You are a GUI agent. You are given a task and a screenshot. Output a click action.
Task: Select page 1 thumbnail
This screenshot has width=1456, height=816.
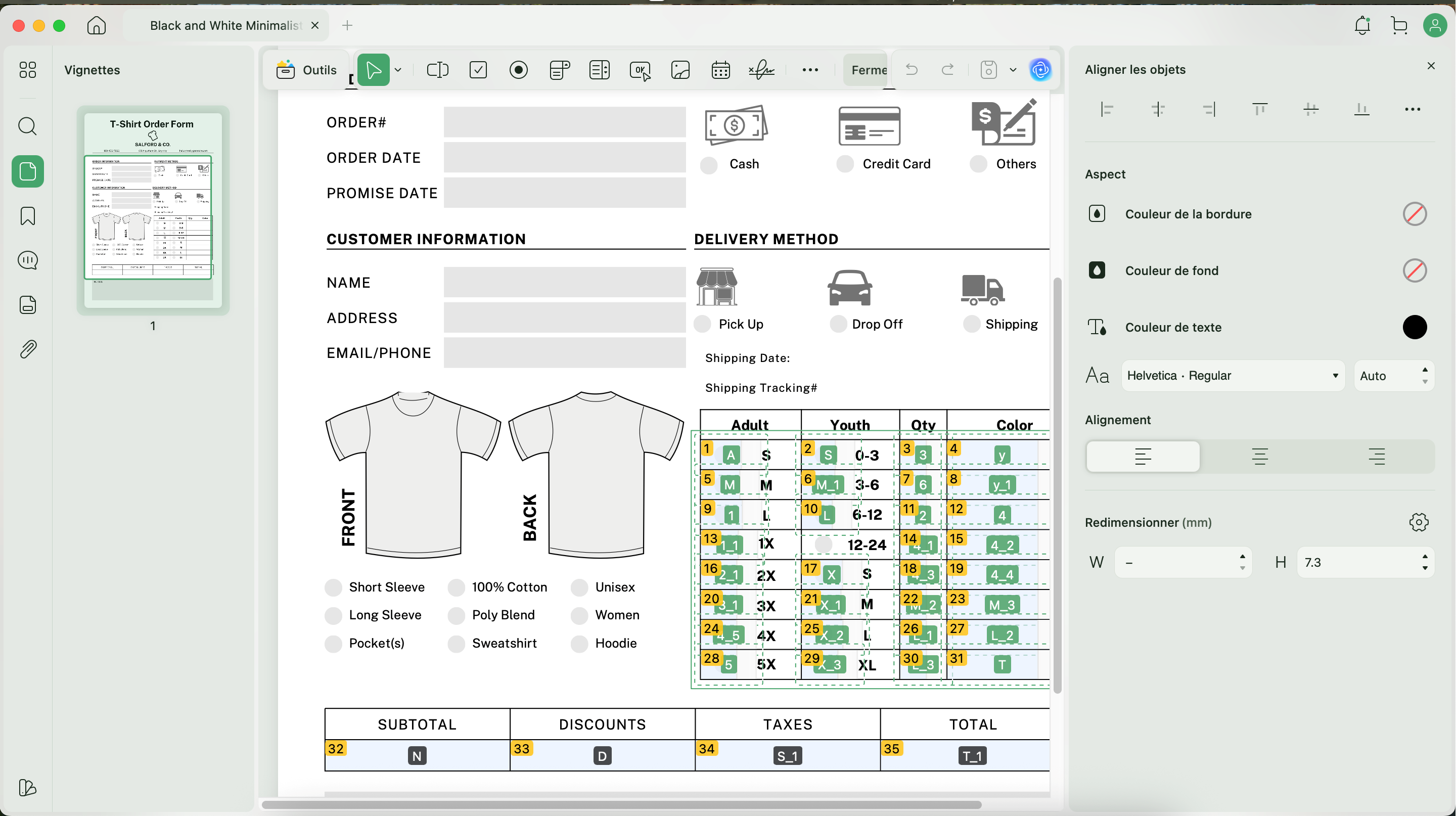pos(153,210)
